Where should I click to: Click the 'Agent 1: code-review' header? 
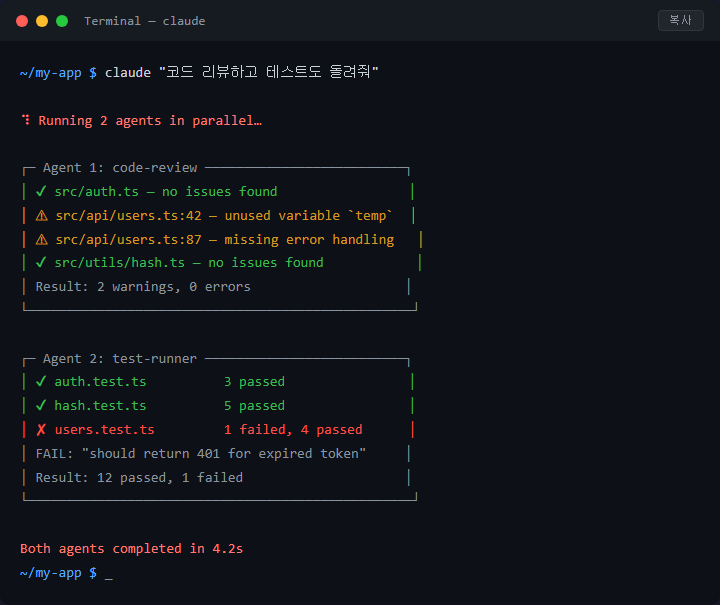tap(120, 168)
